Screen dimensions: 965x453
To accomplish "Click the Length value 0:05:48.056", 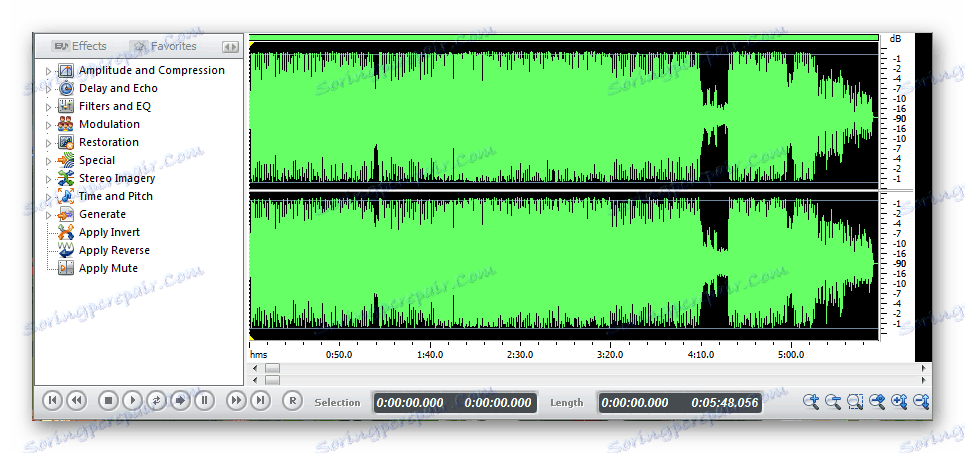I will pyautogui.click(x=725, y=403).
